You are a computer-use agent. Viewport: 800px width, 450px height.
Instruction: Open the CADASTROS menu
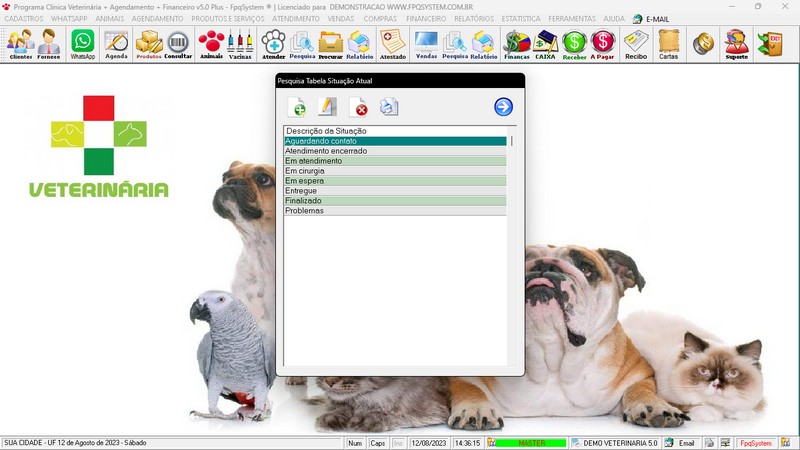coord(23,18)
